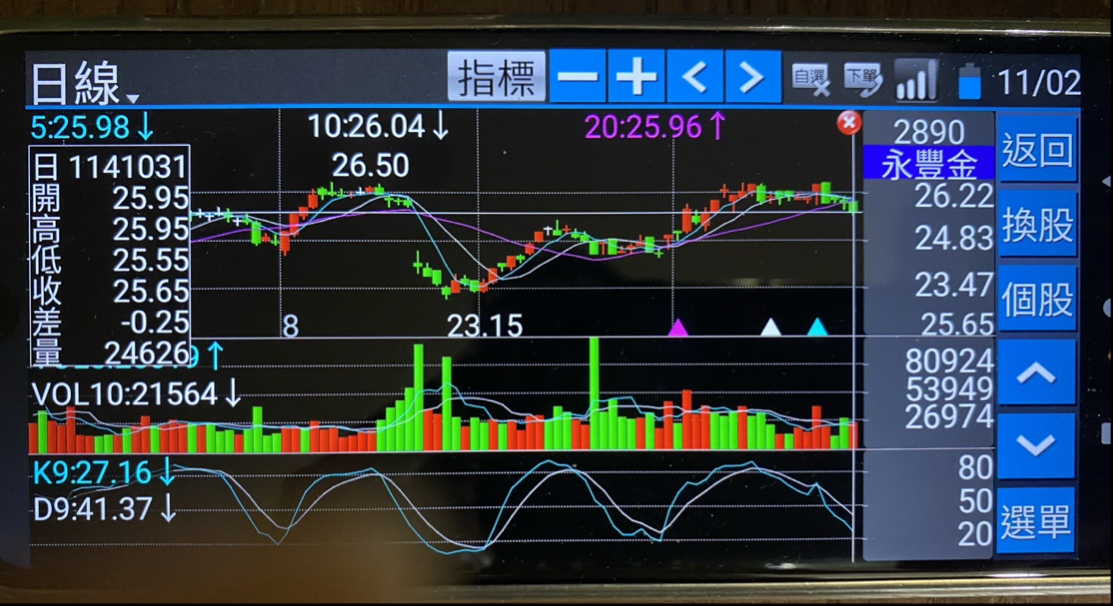This screenshot has width=1113, height=606.
Task: Open the 指標 indicator settings
Action: pos(497,77)
